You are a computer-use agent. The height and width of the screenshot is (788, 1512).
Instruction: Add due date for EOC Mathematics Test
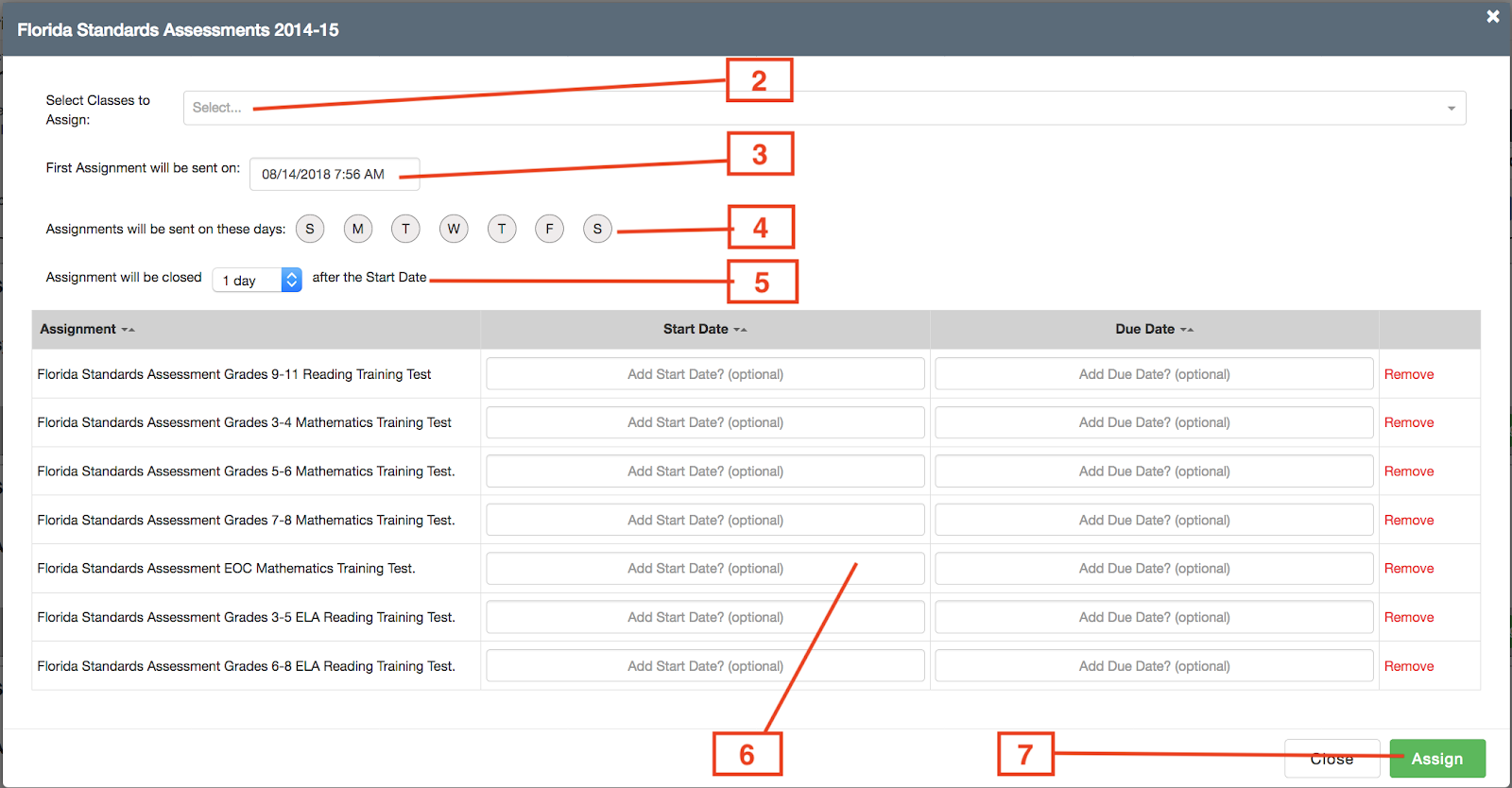pos(1154,568)
